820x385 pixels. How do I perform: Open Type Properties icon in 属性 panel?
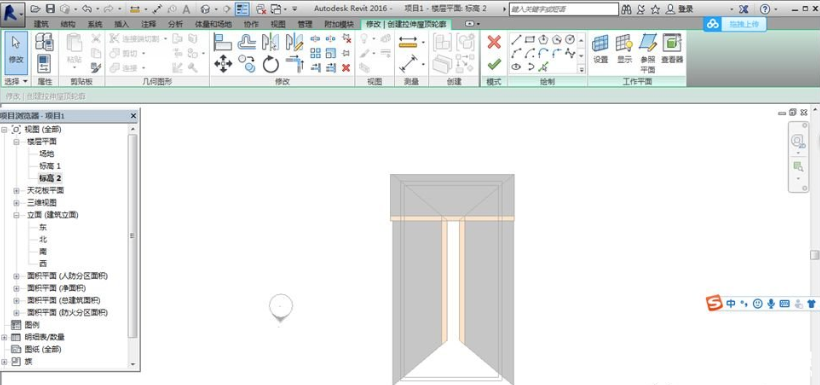44,42
